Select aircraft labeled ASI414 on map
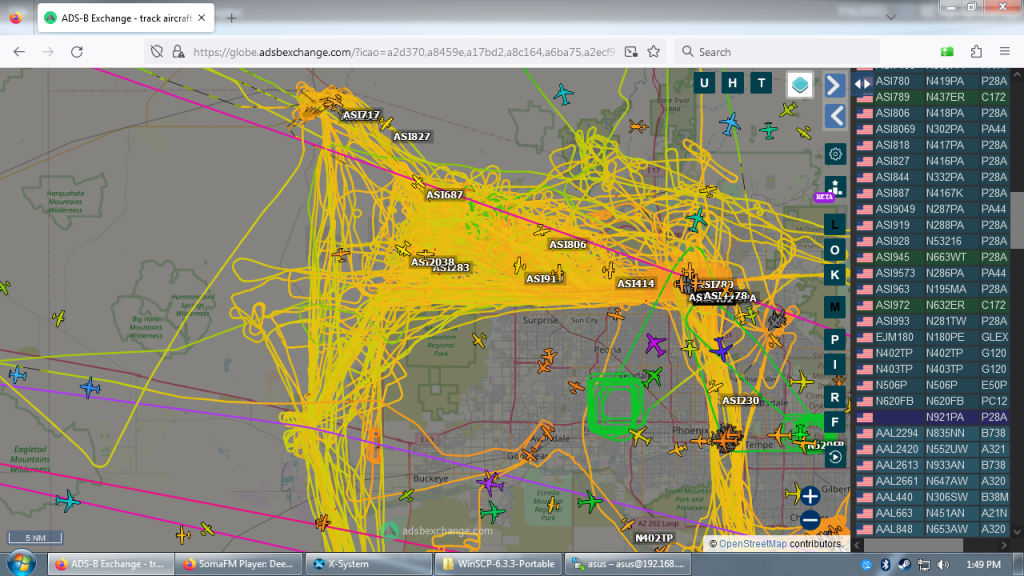 click(x=635, y=283)
